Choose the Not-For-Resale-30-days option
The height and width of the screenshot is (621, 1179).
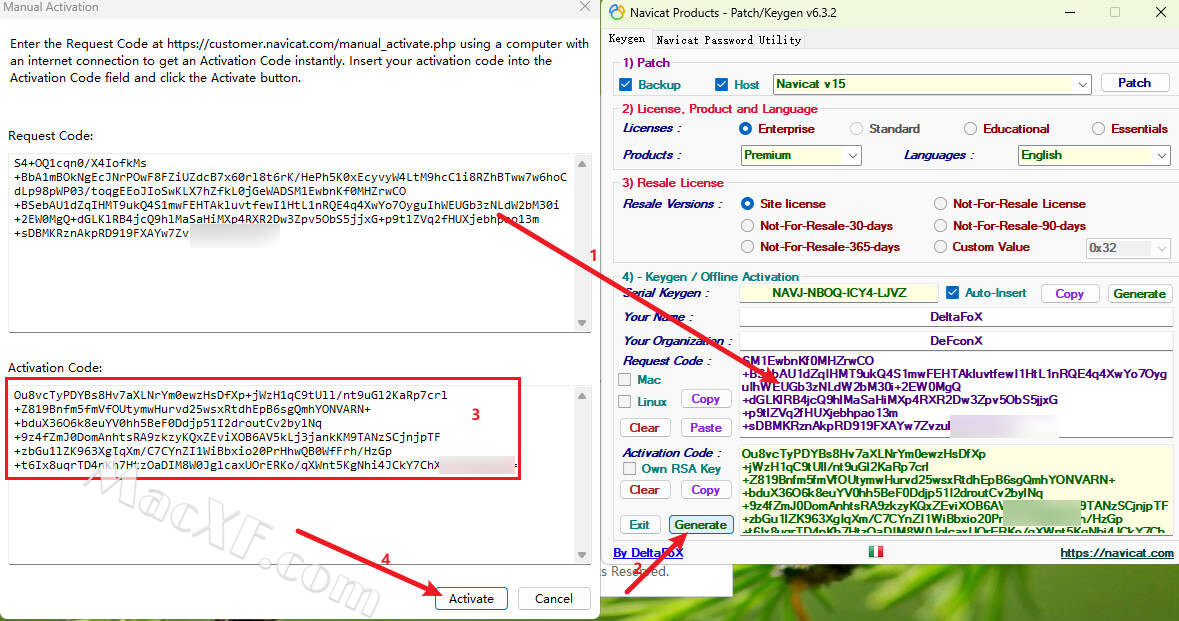tap(748, 226)
